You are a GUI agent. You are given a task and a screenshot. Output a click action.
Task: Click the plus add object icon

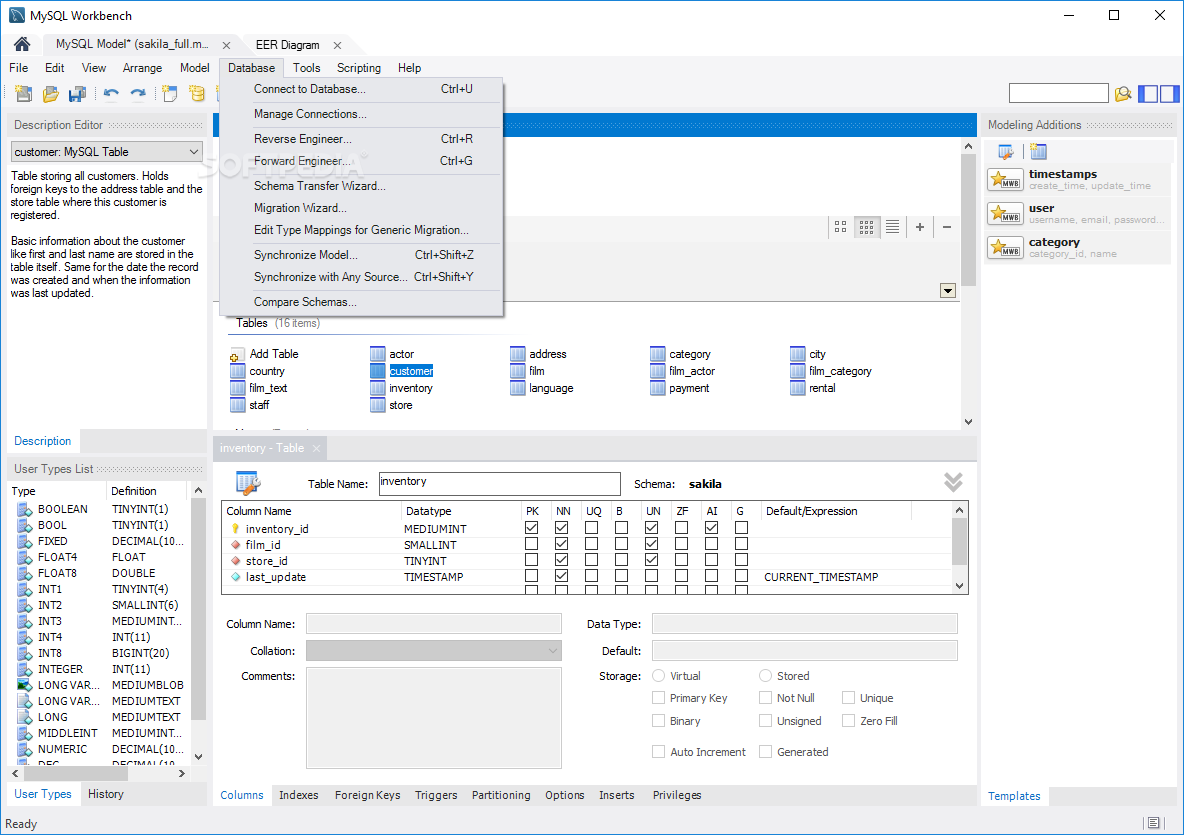pos(920,226)
